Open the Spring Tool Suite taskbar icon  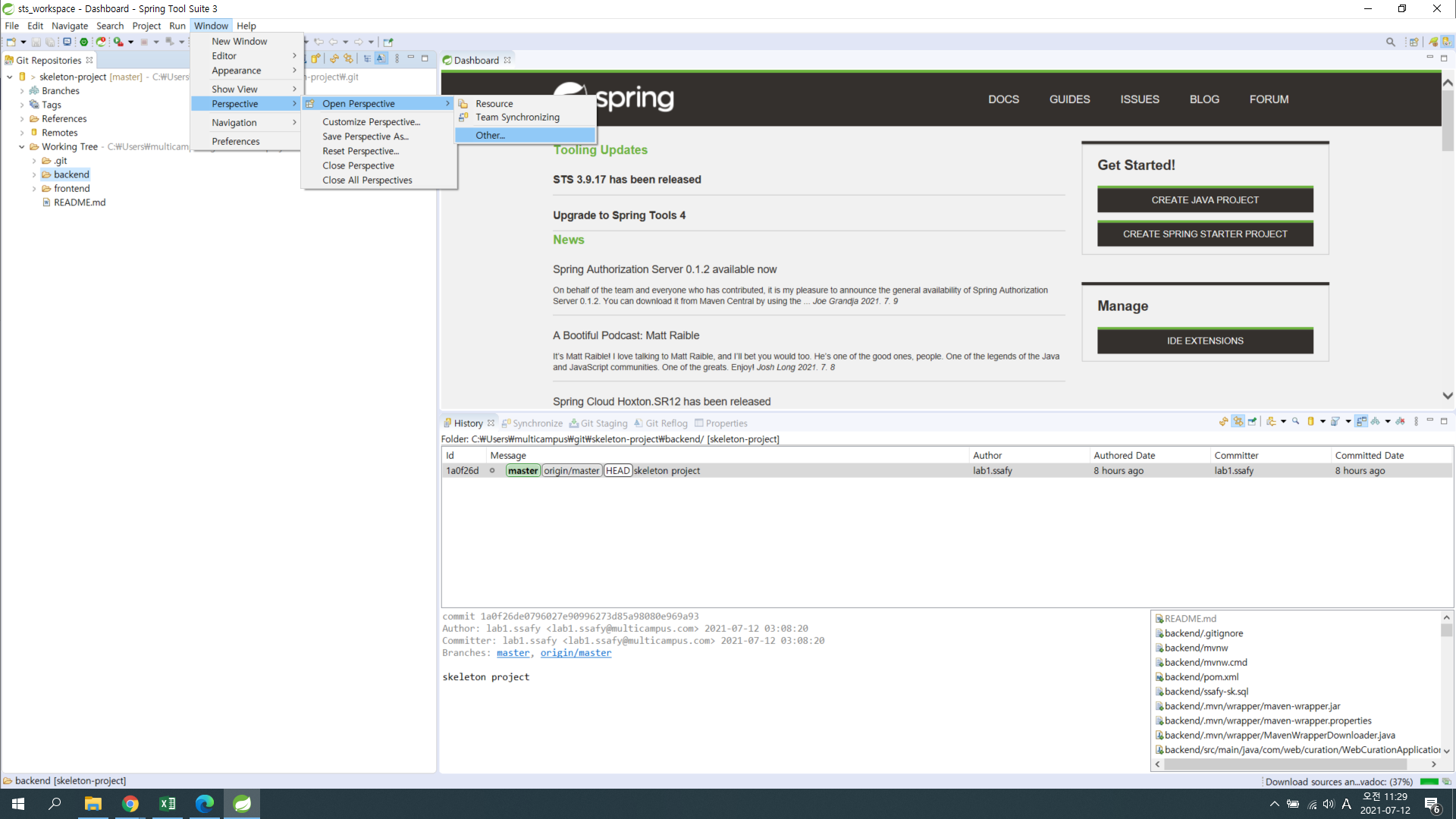click(242, 804)
